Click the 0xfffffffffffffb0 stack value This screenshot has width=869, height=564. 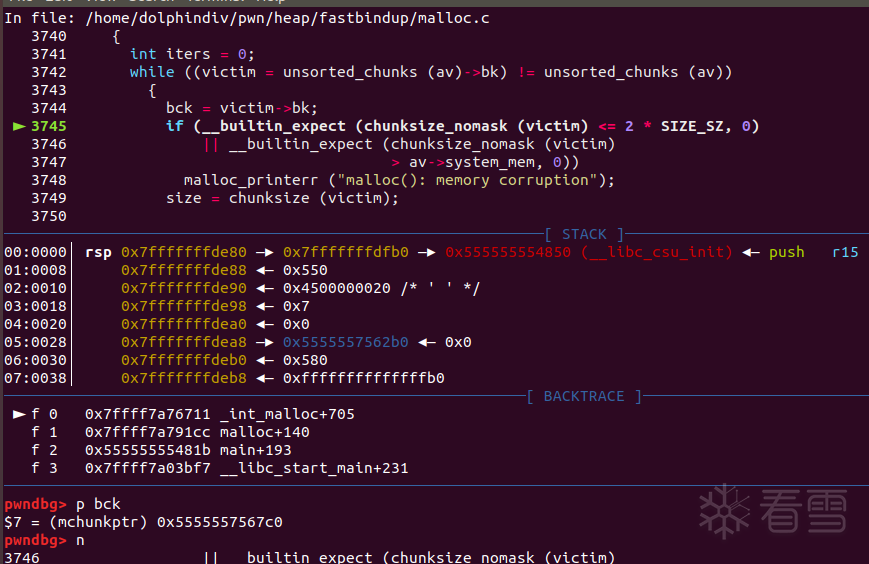click(x=364, y=378)
